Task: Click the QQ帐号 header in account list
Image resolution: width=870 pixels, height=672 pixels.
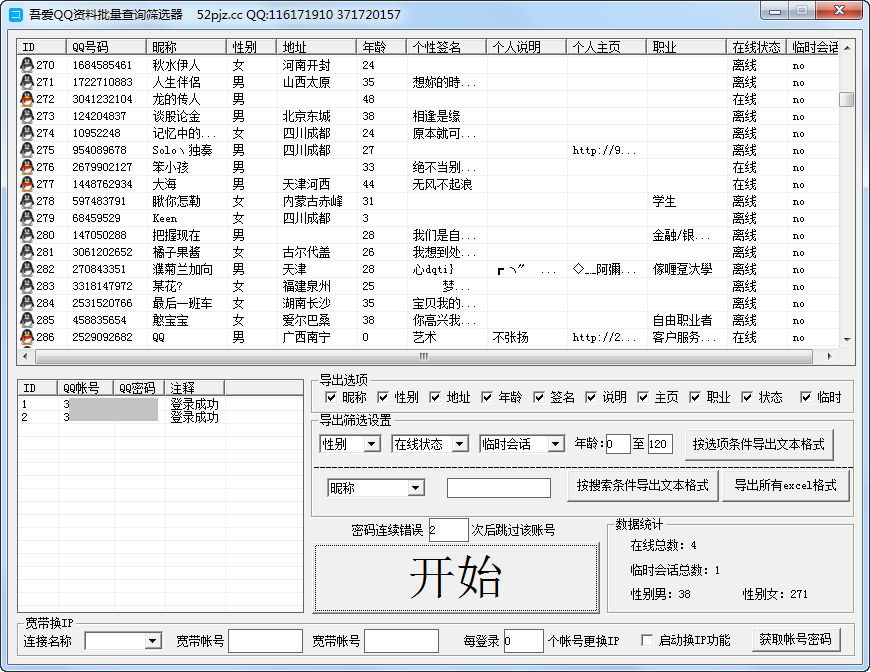Action: tap(85, 387)
